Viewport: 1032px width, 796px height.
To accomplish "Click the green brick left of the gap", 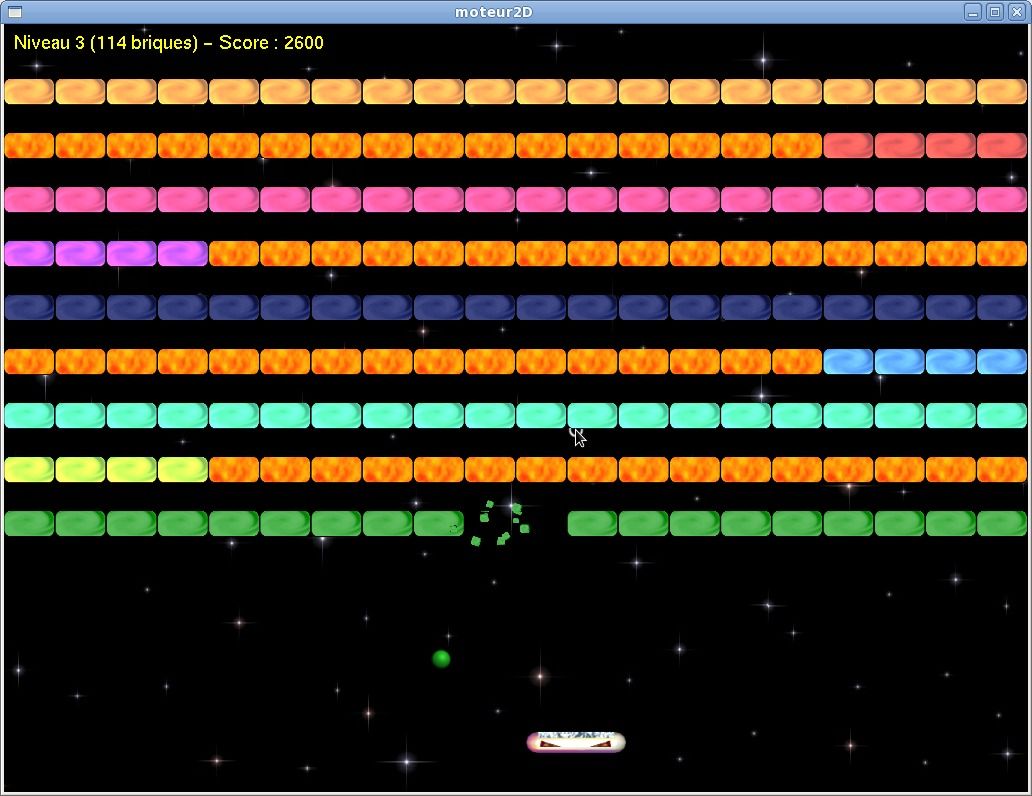I will 438,523.
